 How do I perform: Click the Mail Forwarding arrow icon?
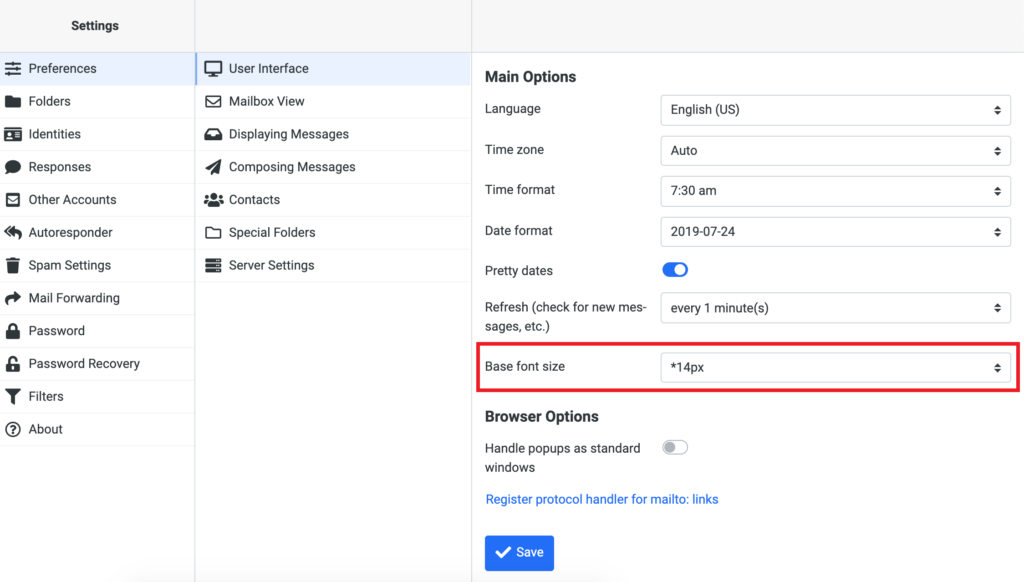coord(13,298)
